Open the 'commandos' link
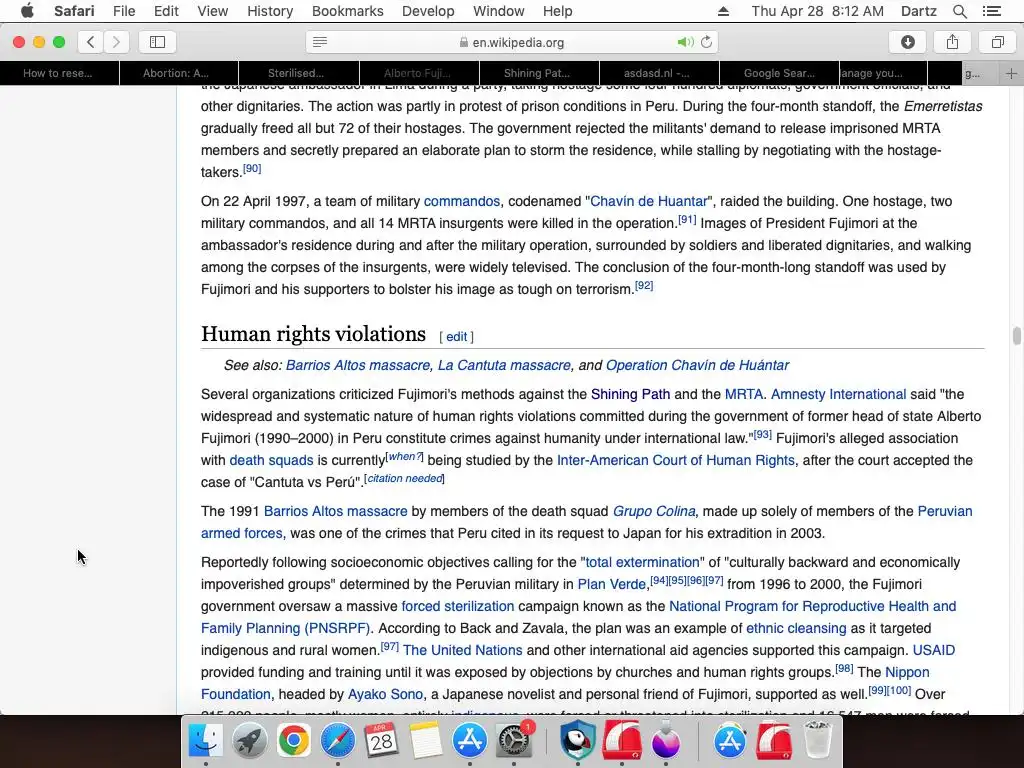 point(462,201)
